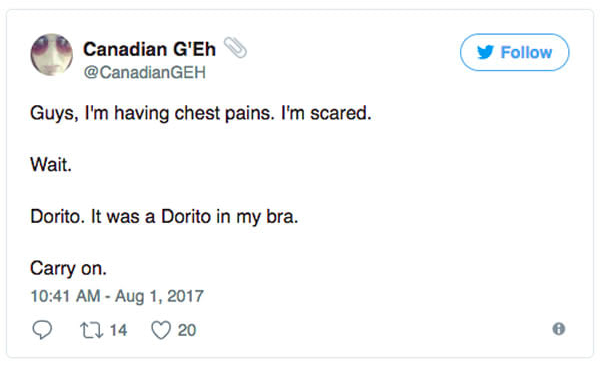Click the "Wait." line of the tweet

[51, 165]
